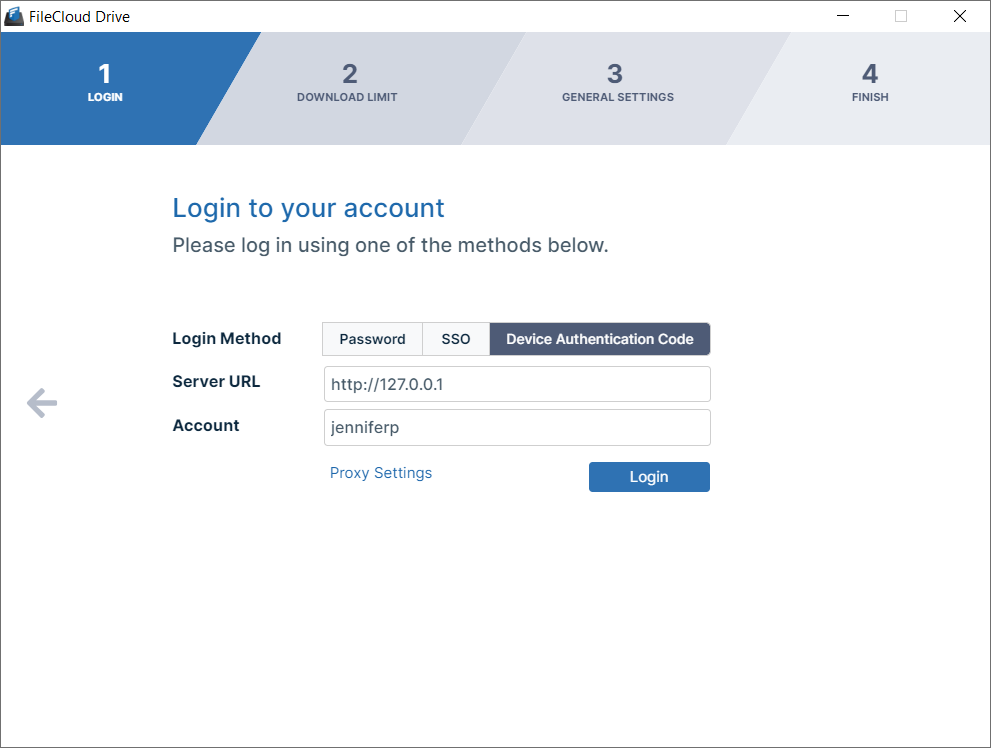991x748 pixels.
Task: Click the FileCloud Drive app icon in title bar
Action: coord(14,16)
